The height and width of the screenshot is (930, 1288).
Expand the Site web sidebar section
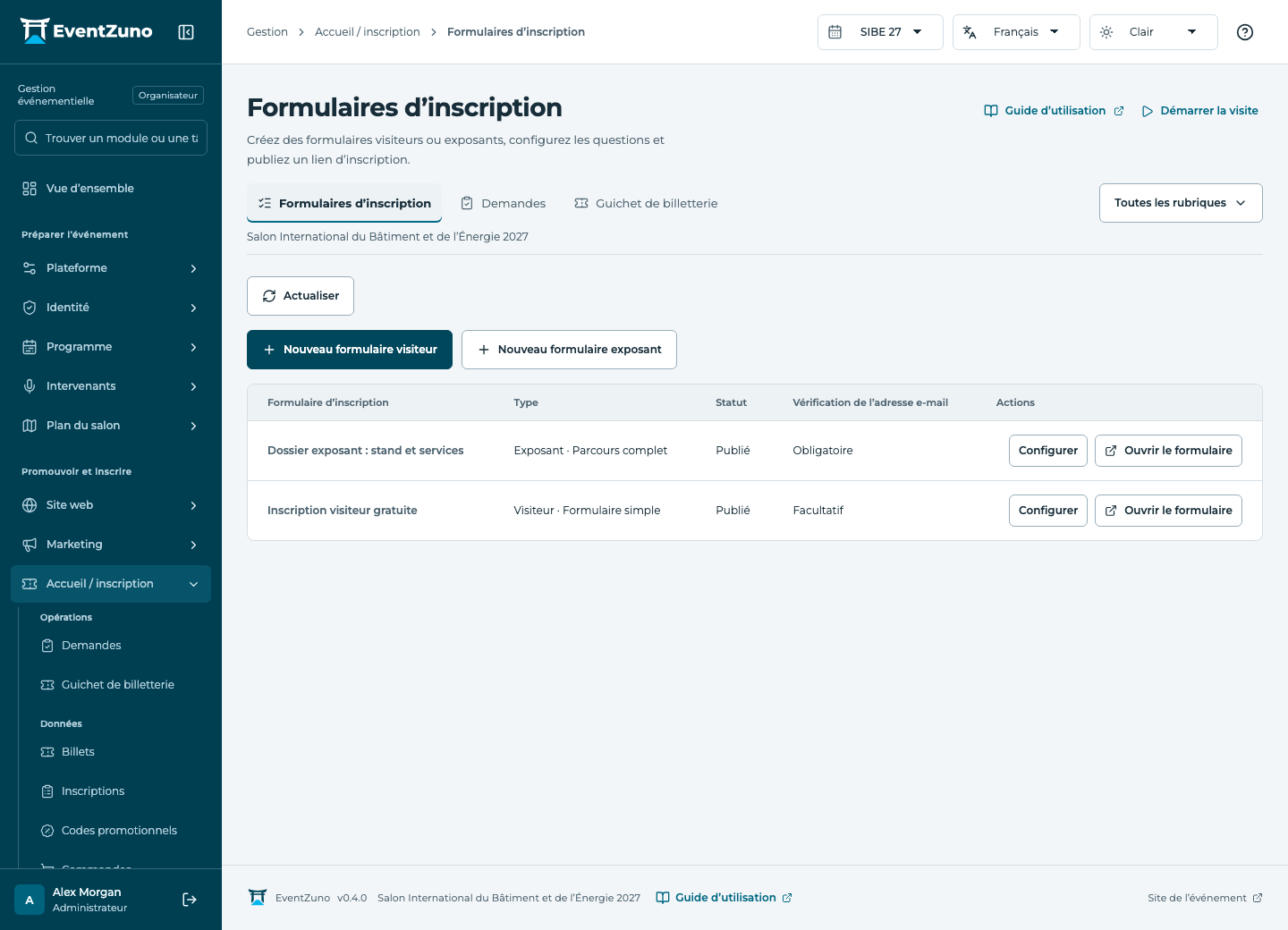pos(111,505)
